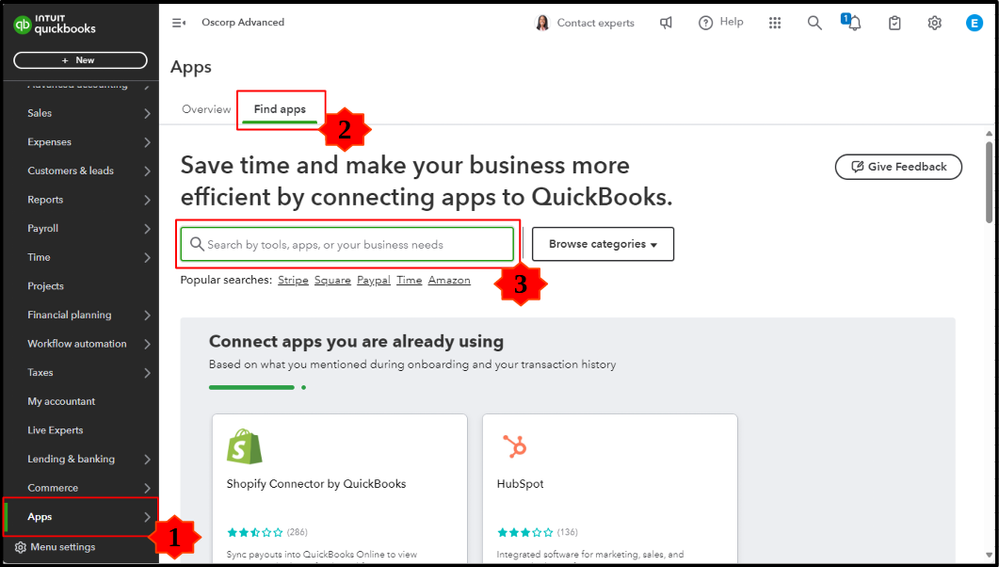999x567 pixels.
Task: Click the (286) review count
Action: 297,532
